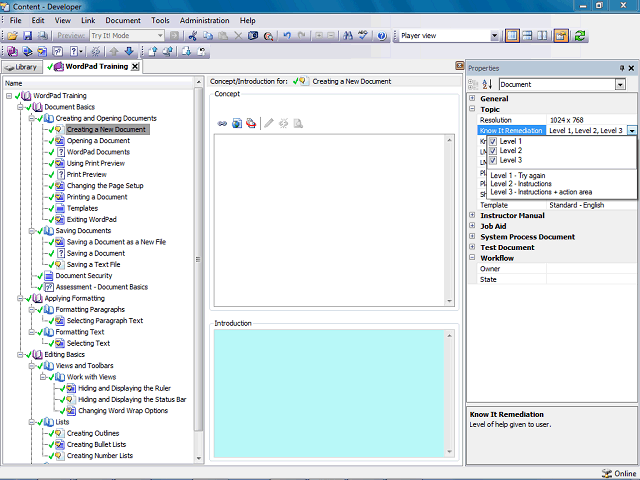The width and height of the screenshot is (640, 480).
Task: Open the File menu
Action: pyautogui.click(x=16, y=20)
